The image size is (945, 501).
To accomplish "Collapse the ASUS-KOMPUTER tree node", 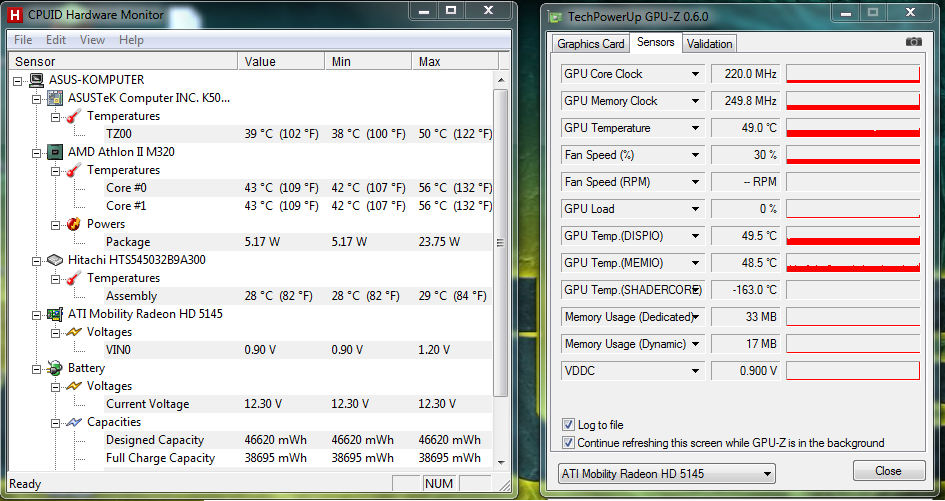I will (x=19, y=80).
